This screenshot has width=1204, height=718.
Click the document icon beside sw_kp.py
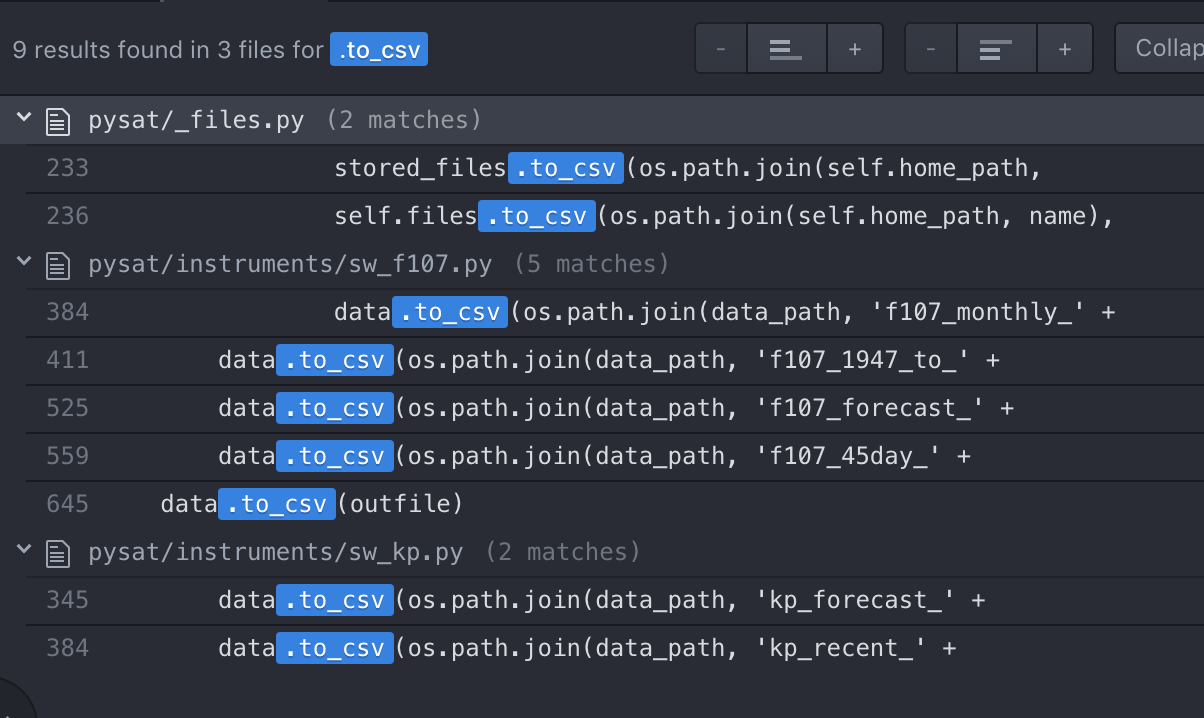click(x=58, y=552)
